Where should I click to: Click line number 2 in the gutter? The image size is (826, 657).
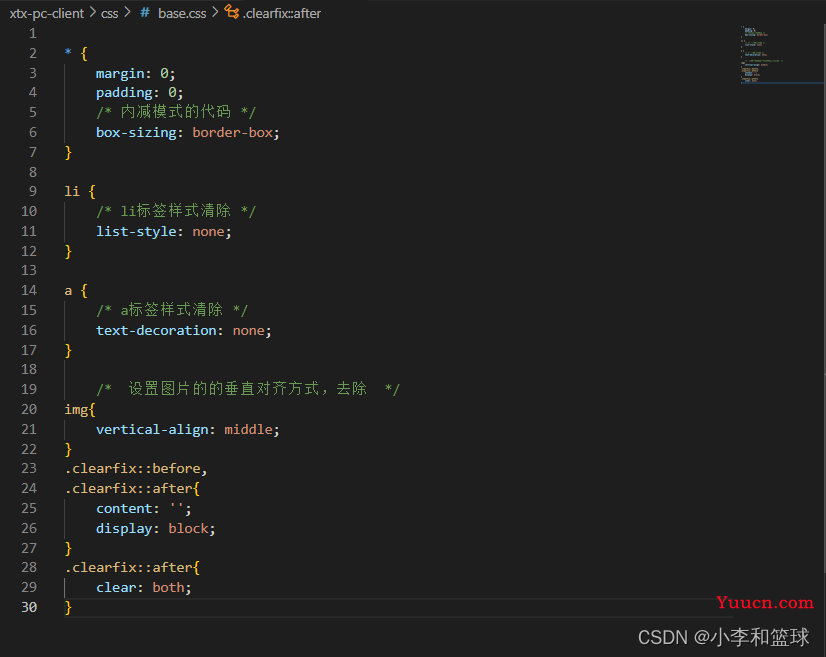pos(33,53)
